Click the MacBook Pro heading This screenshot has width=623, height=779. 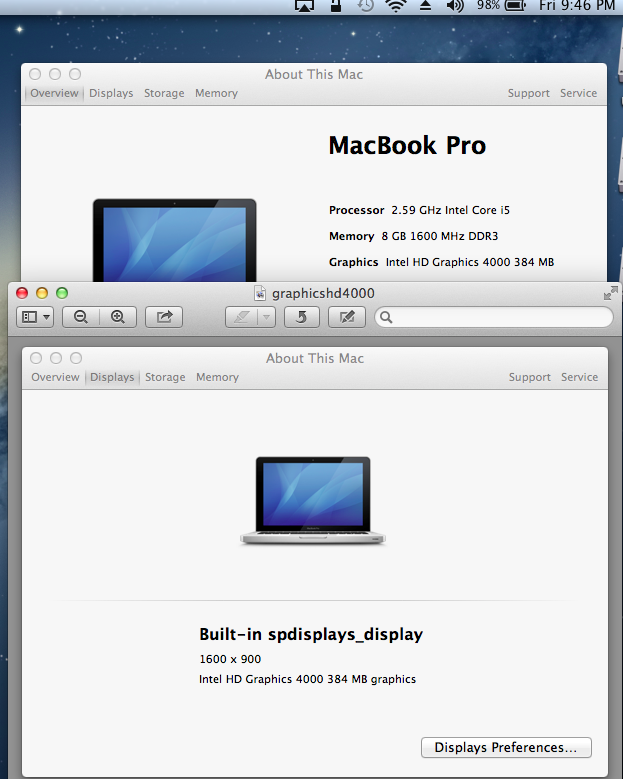click(407, 146)
